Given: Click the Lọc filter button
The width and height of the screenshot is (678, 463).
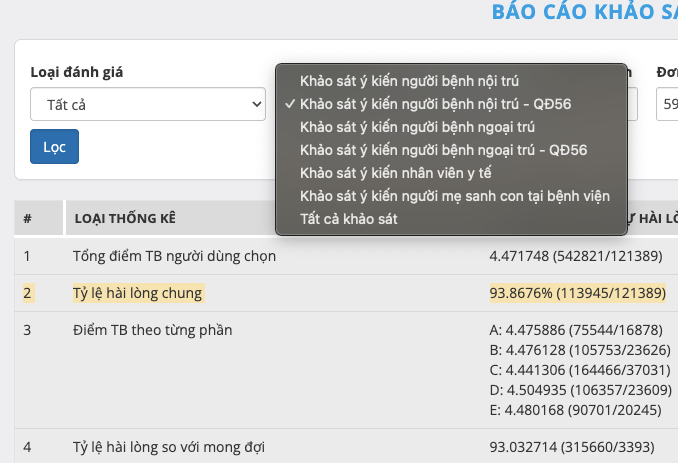Looking at the screenshot, I should coord(54,146).
